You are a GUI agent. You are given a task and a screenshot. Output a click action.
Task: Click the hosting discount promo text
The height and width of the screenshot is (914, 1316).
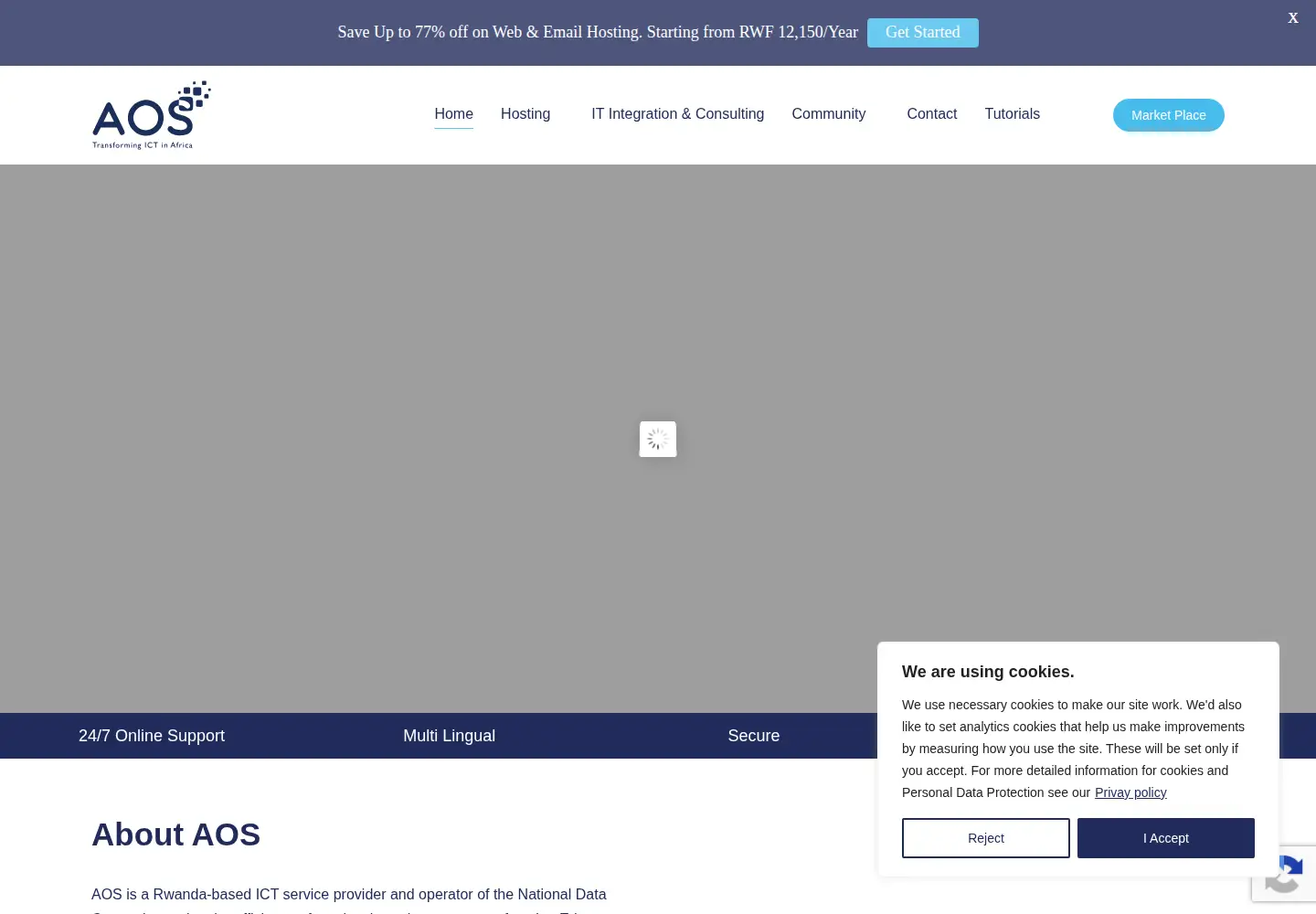pos(598,32)
